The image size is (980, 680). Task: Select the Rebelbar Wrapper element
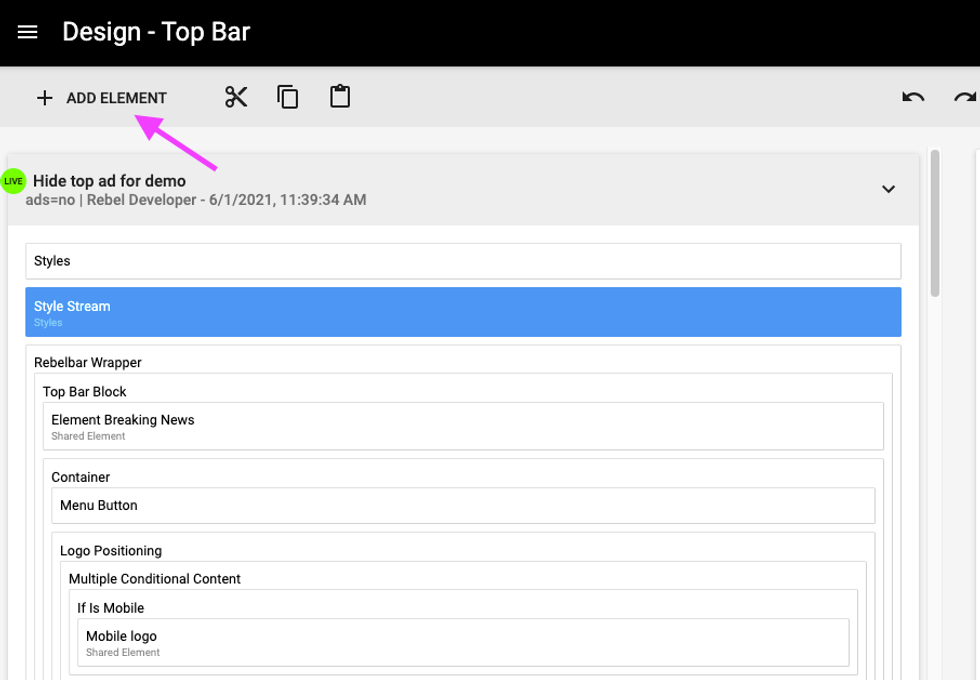pos(88,362)
